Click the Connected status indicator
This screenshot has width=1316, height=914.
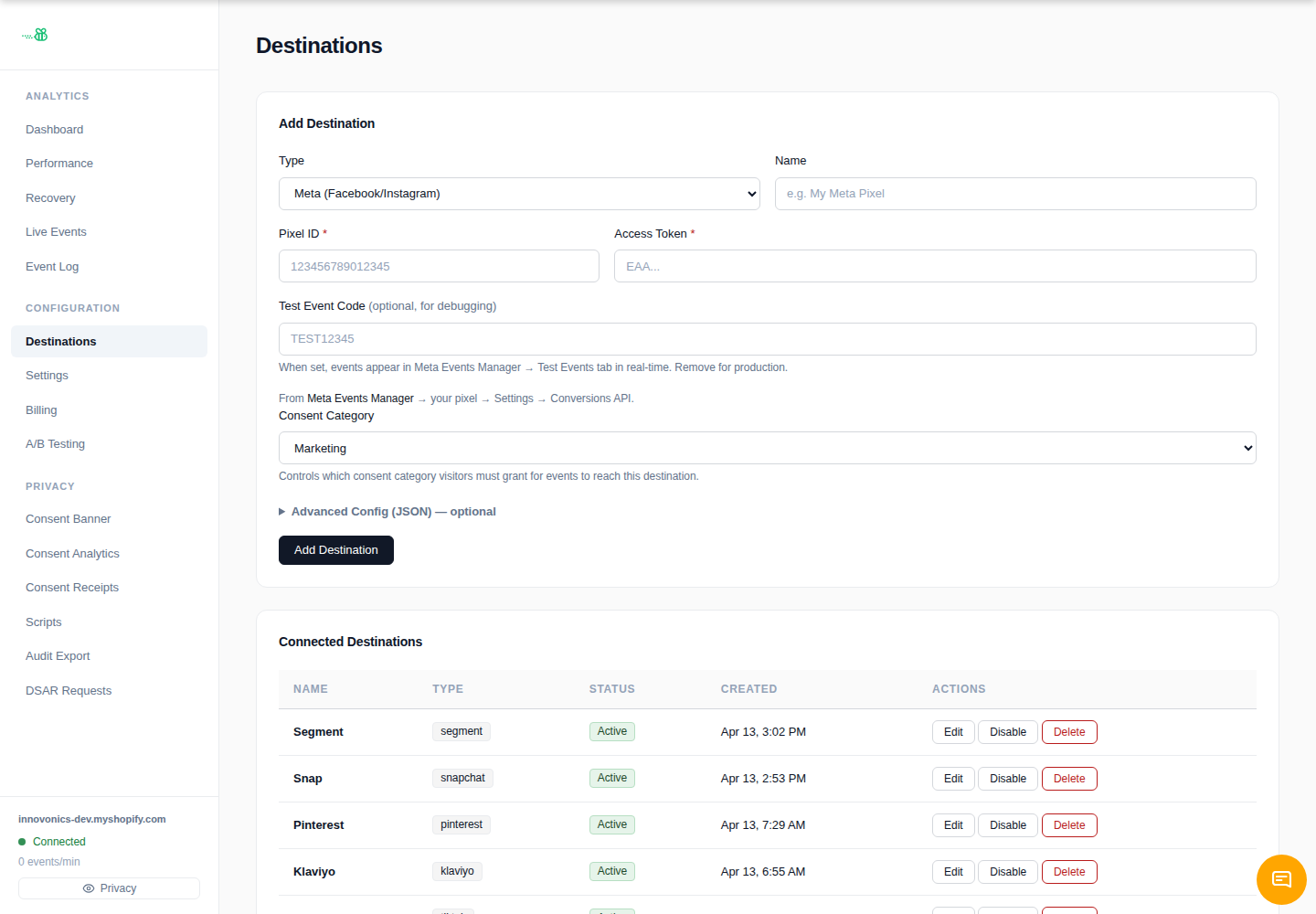[52, 842]
